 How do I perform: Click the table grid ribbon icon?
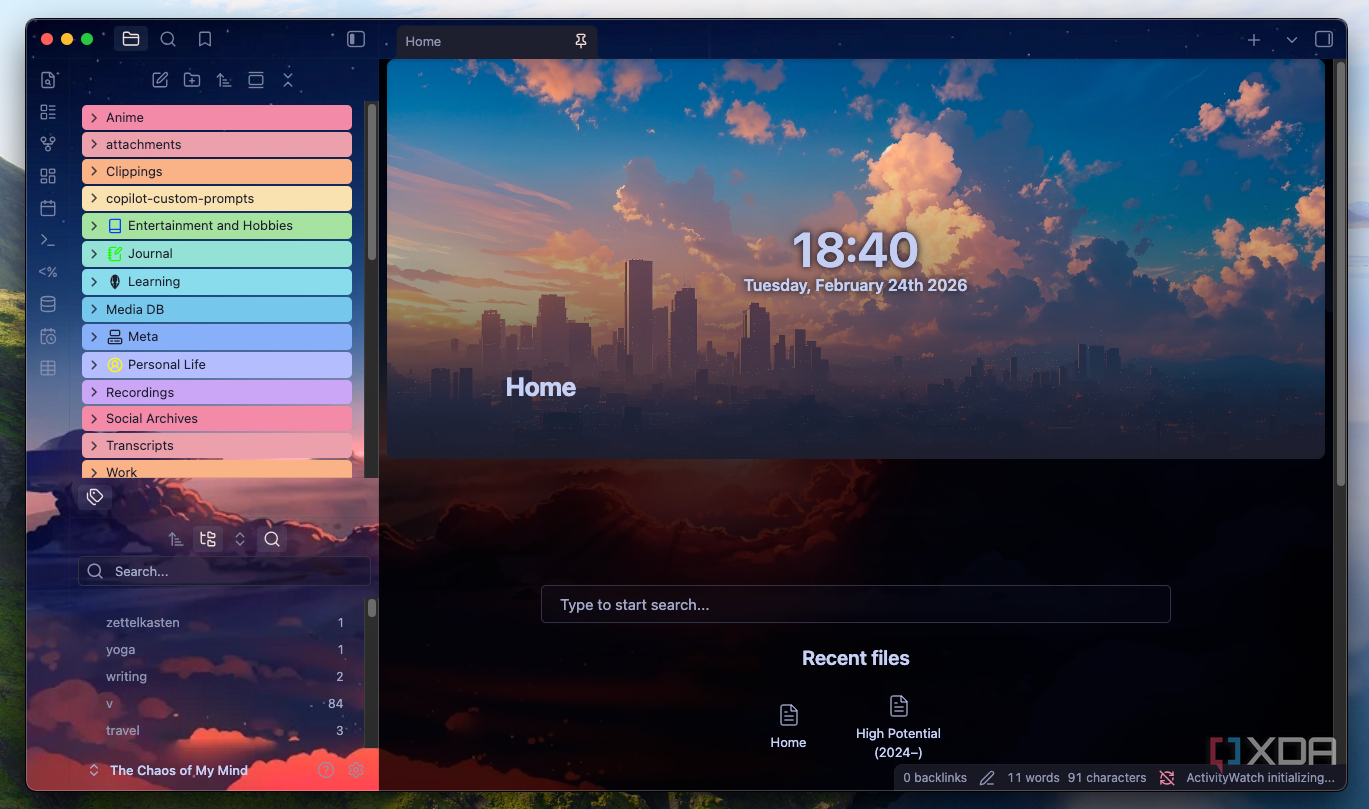point(48,368)
